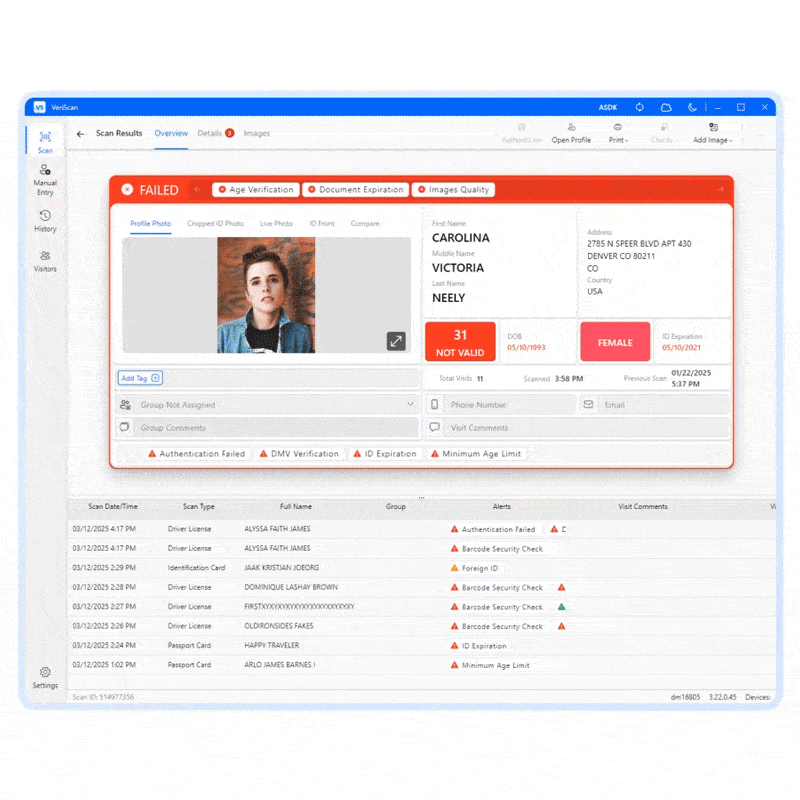This screenshot has height=800, width=800.
Task: Select the ID Front tab
Action: [322, 223]
